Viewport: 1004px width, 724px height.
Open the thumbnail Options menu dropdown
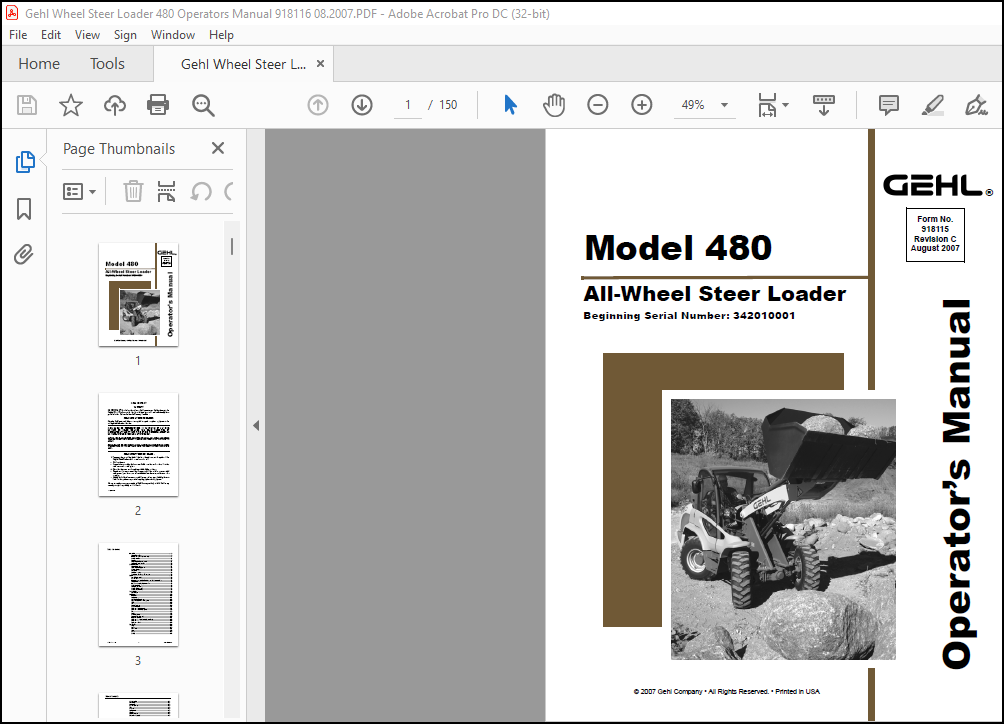(x=79, y=191)
